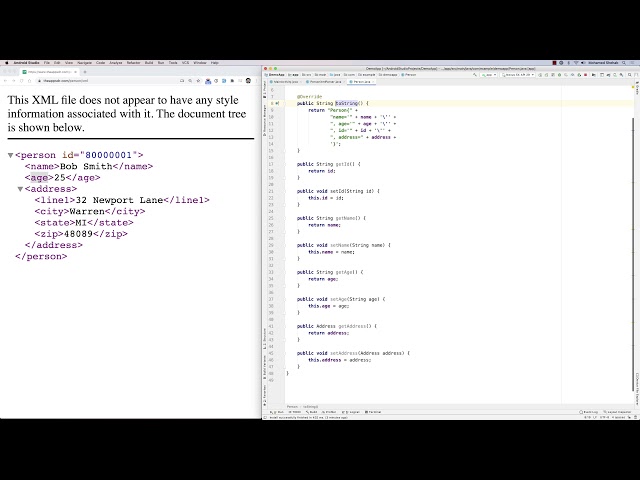Viewport: 640px width, 480px height.
Task: Open the Gradle side panel
Action: 637,87
